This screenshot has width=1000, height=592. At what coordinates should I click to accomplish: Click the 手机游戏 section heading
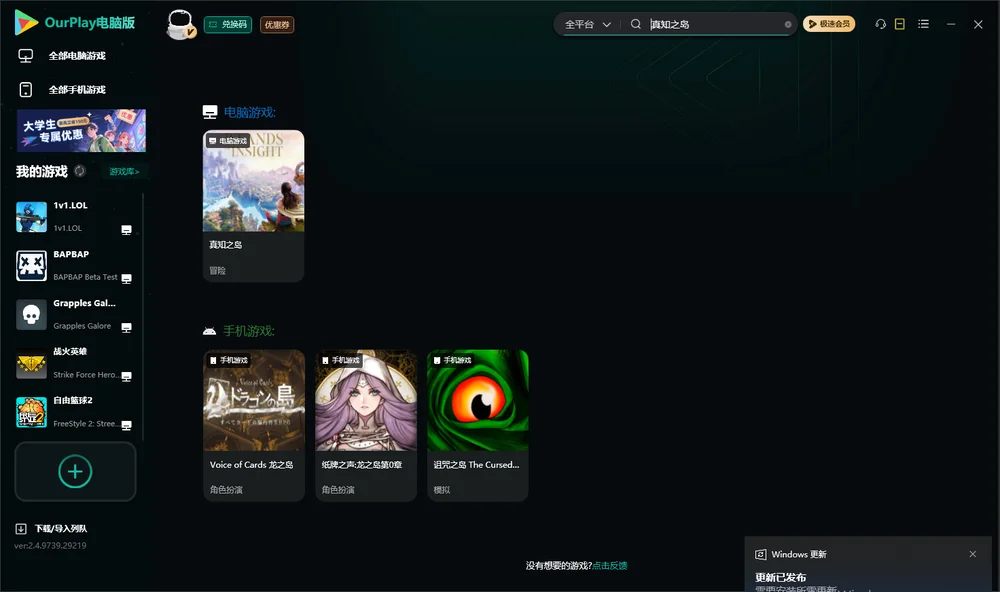coord(249,331)
